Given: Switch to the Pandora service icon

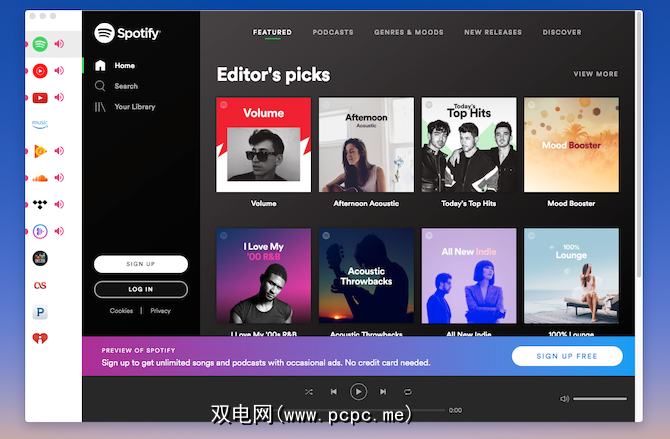Looking at the screenshot, I should coord(40,312).
